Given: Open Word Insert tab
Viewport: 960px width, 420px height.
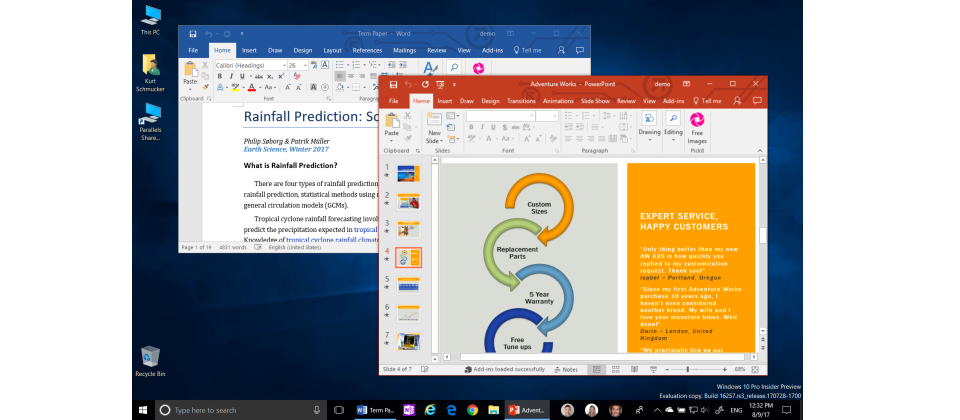Looking at the screenshot, I should pos(249,50).
